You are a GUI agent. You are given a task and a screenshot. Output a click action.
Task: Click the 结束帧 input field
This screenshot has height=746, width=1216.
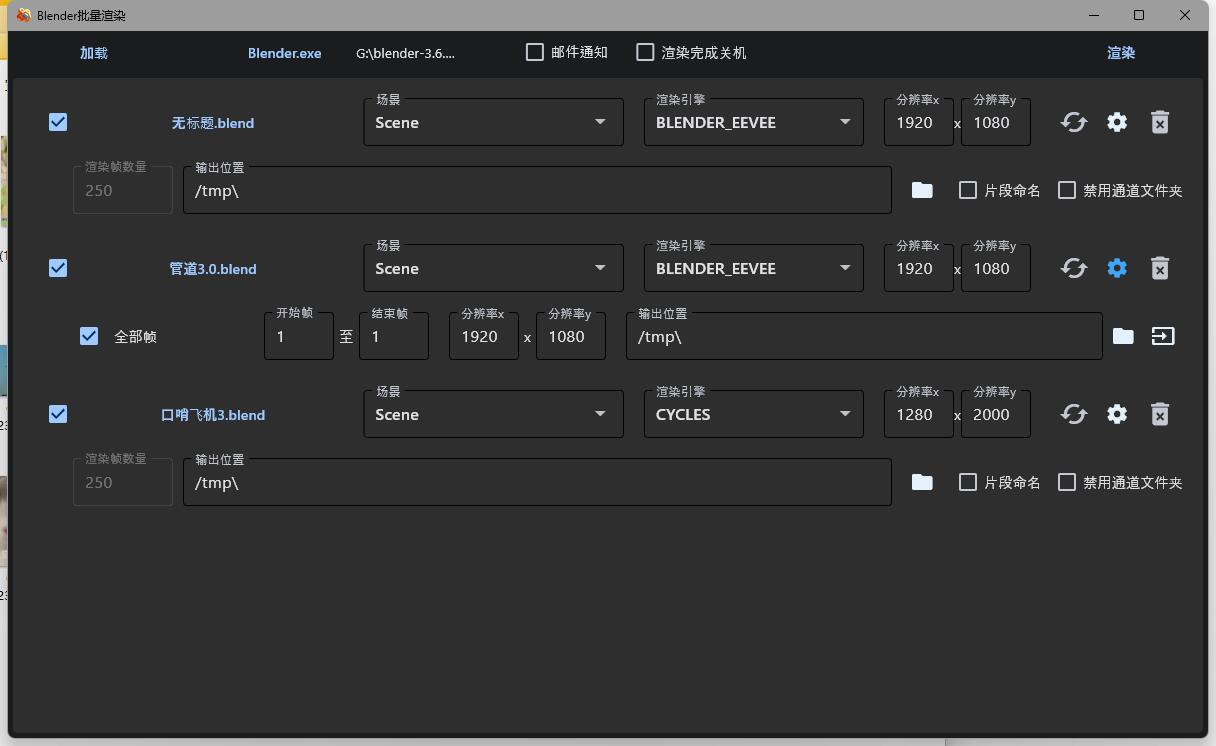(x=394, y=336)
